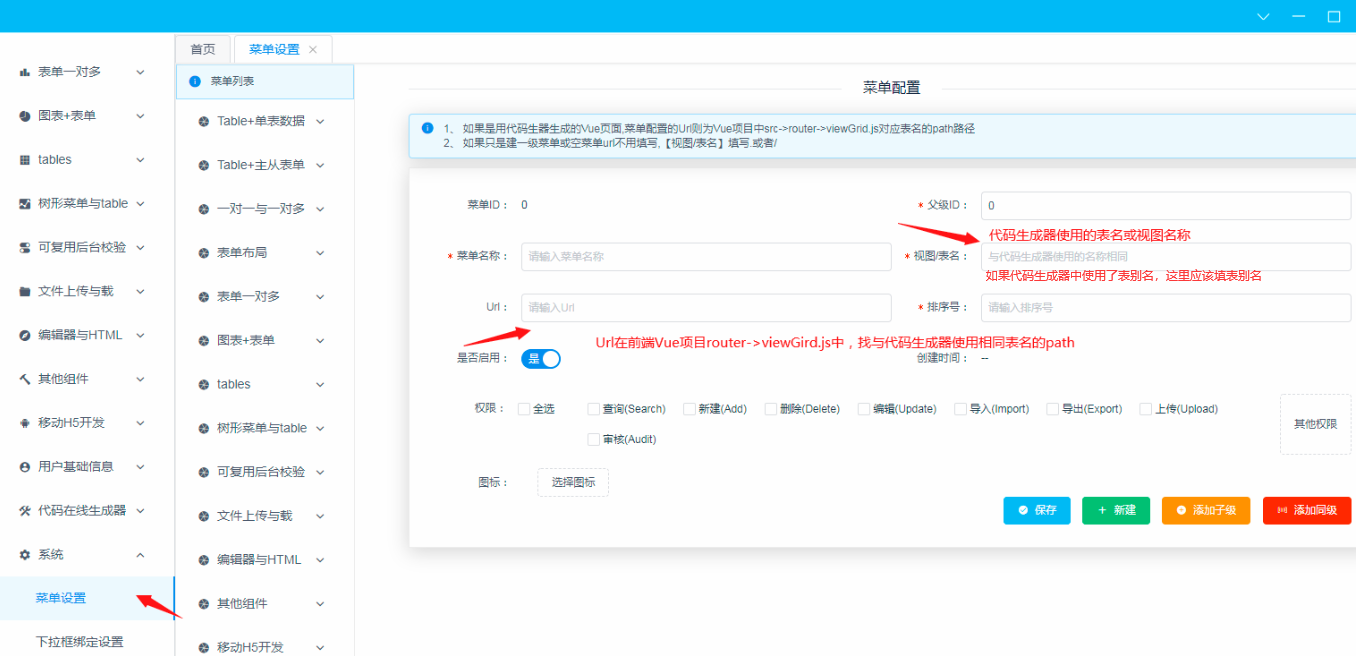Viewport: 1356px width, 656px height.
Task: Click the hammer icon beside 其他组件 in left sidebar
Action: pyautogui.click(x=25, y=379)
